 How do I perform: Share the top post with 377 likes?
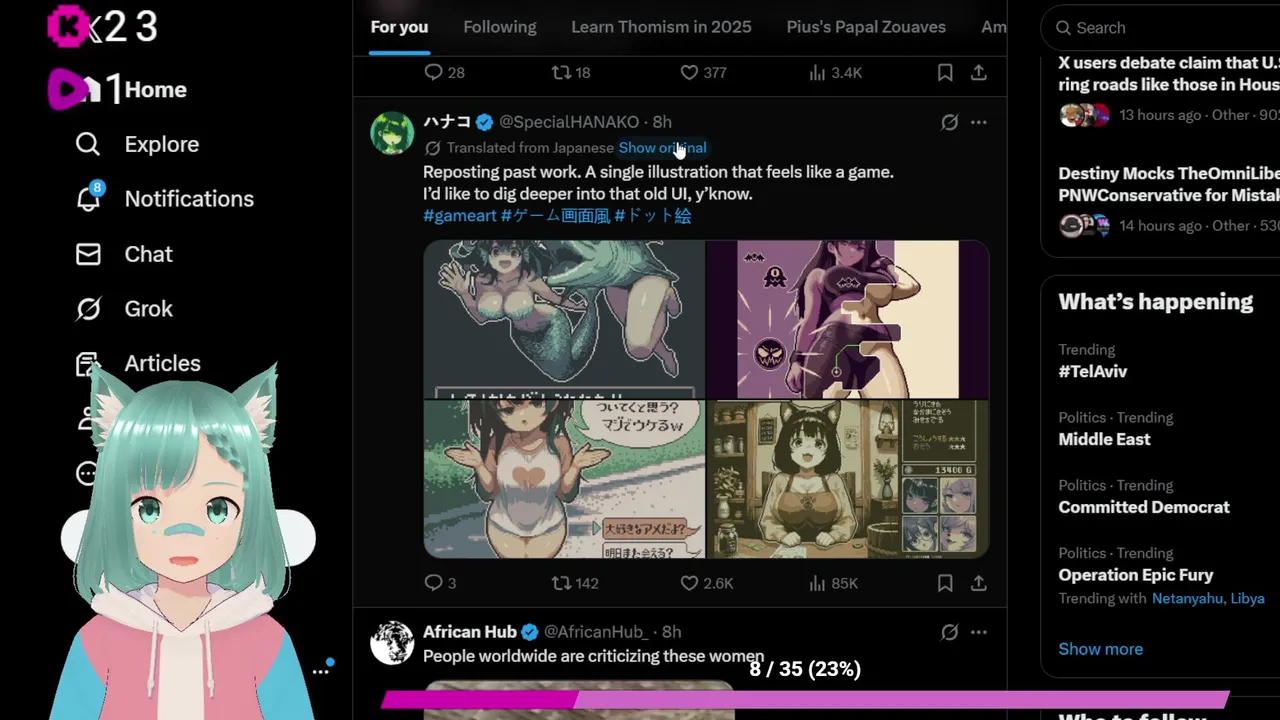979,72
